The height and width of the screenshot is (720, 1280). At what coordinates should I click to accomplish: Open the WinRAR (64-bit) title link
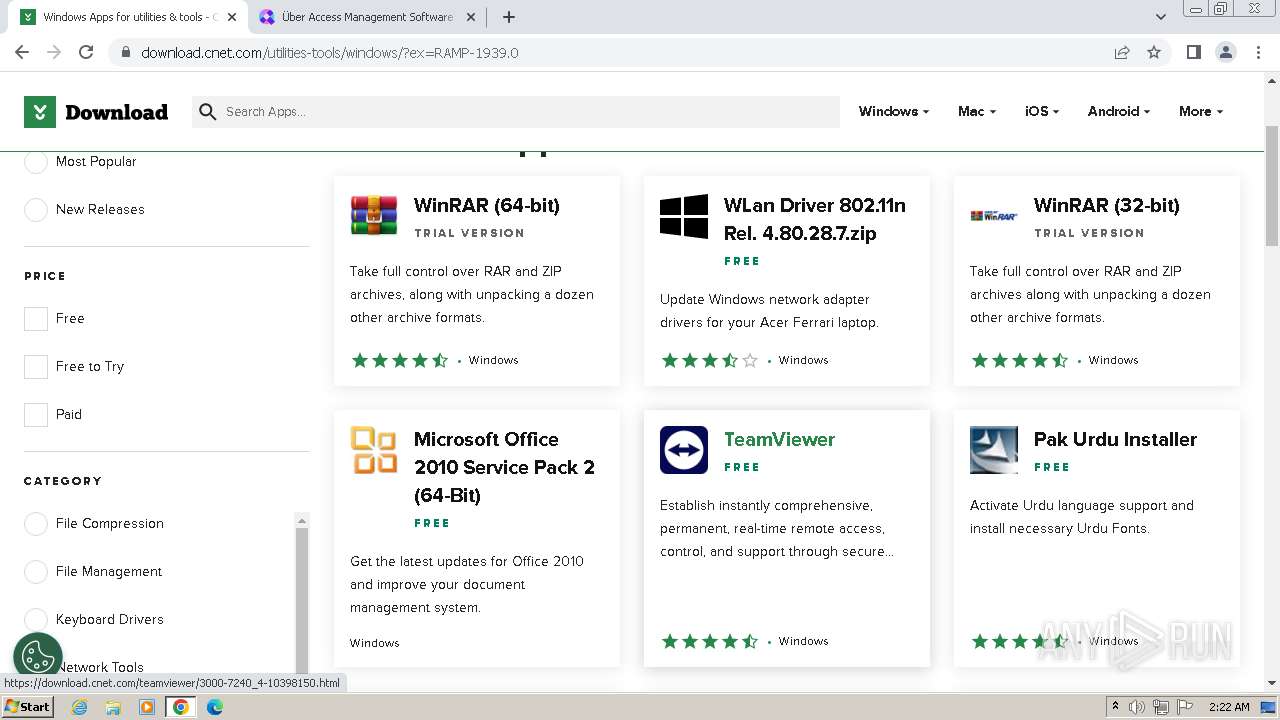[487, 206]
